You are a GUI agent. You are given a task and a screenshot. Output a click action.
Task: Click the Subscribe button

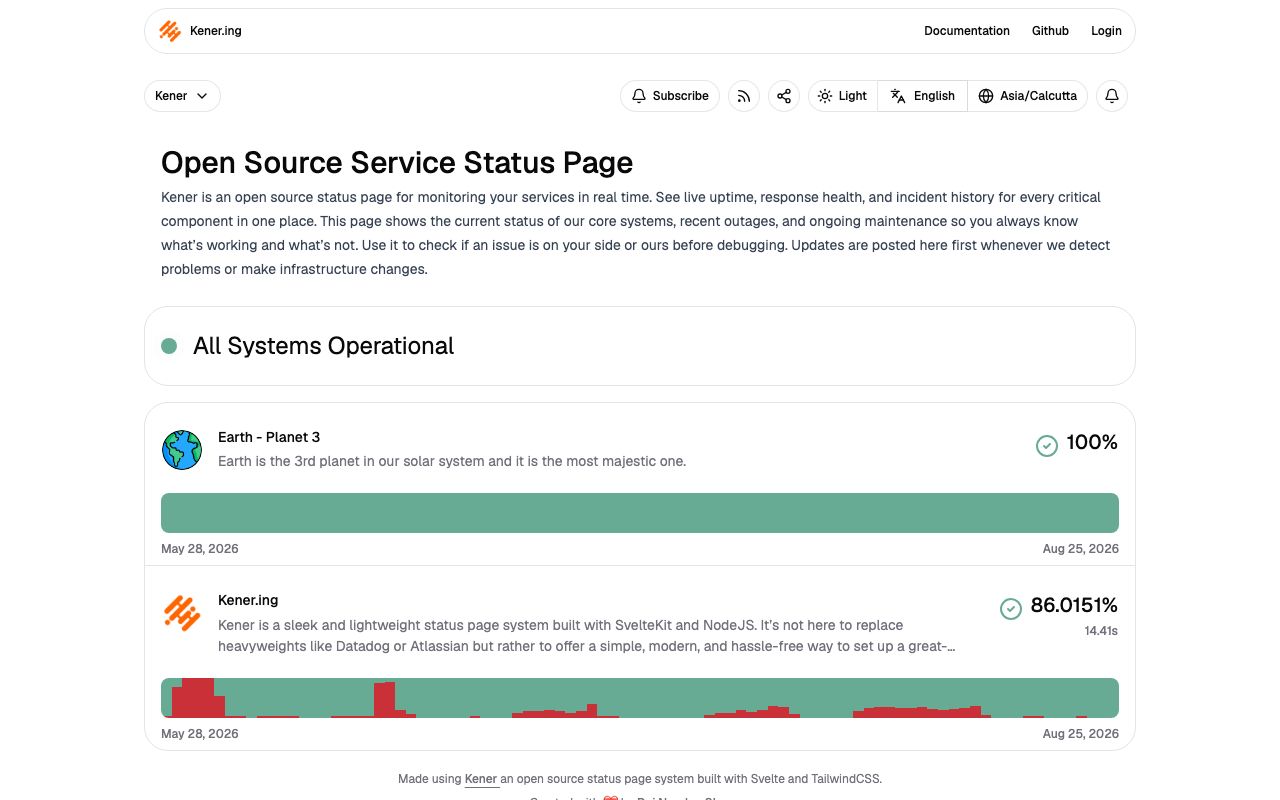[x=670, y=96]
